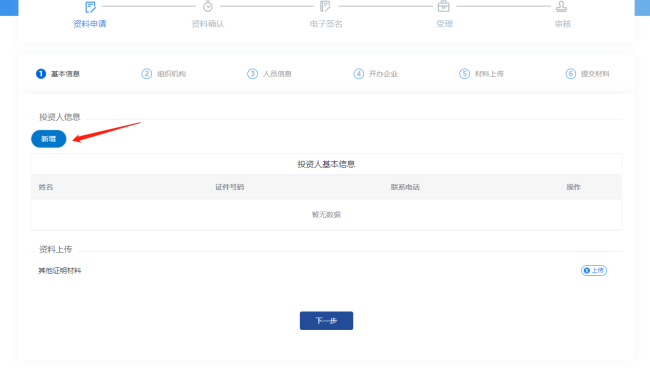This screenshot has height=374, width=650.
Task: Switch to the 人员信息 tab
Action: (x=277, y=74)
